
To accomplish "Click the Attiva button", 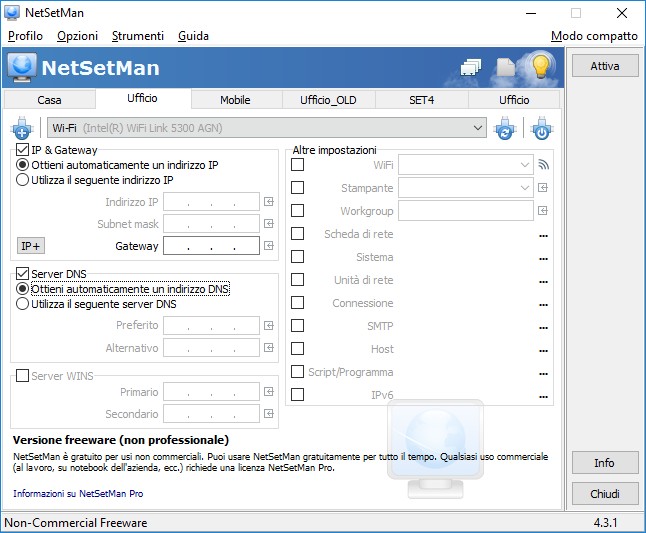I will (605, 66).
